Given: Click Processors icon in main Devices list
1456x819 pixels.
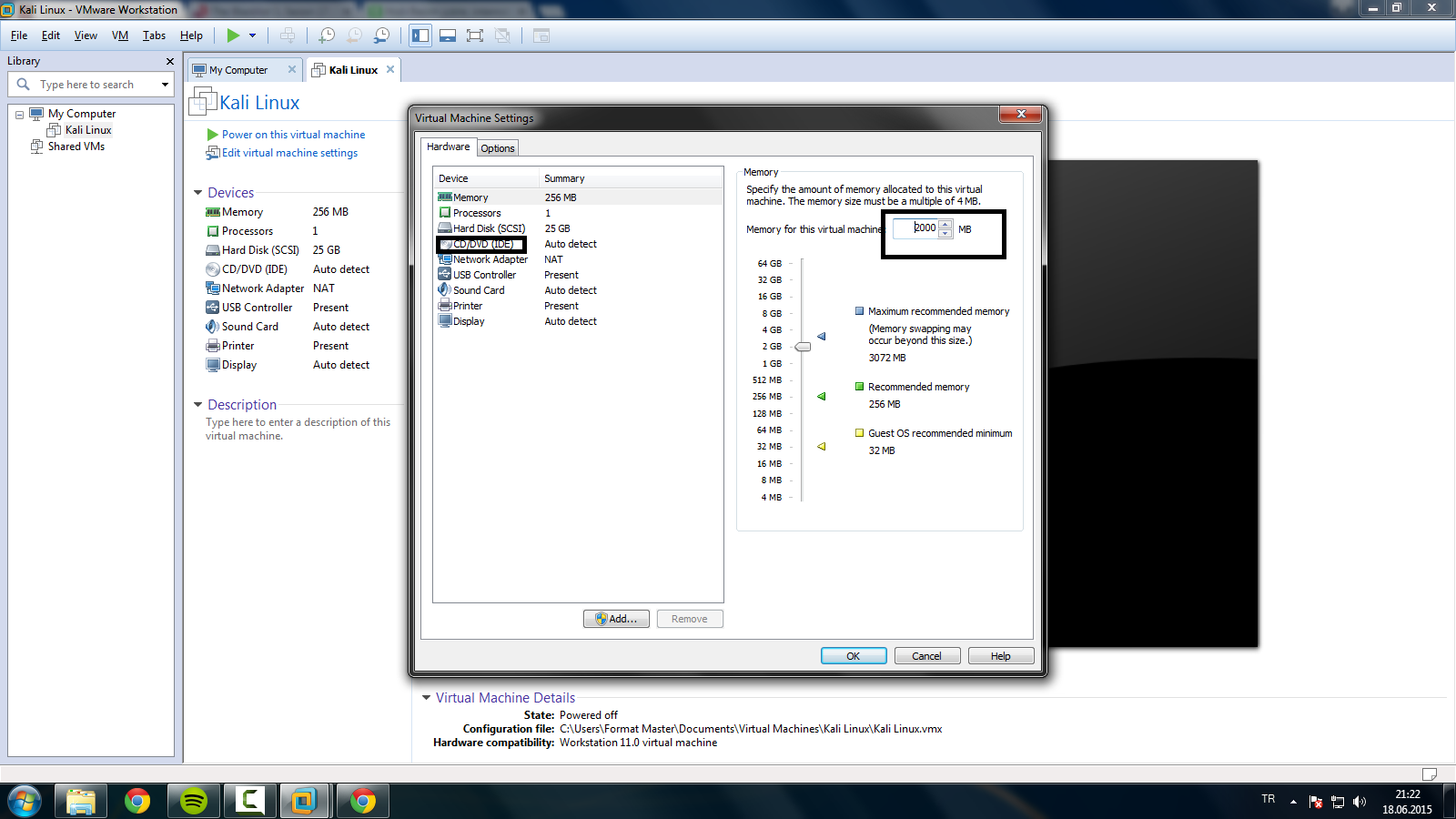Looking at the screenshot, I should pyautogui.click(x=213, y=231).
